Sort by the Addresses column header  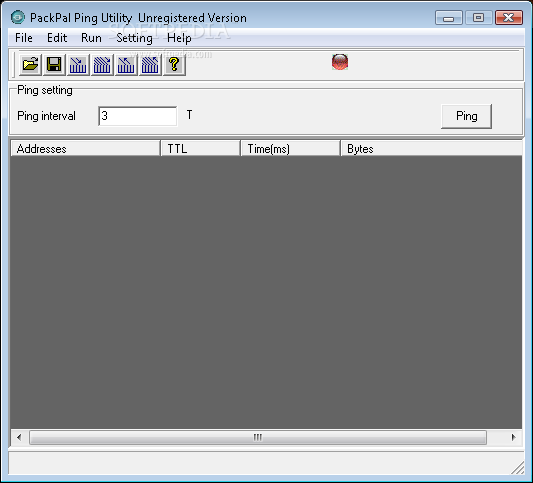tap(85, 149)
